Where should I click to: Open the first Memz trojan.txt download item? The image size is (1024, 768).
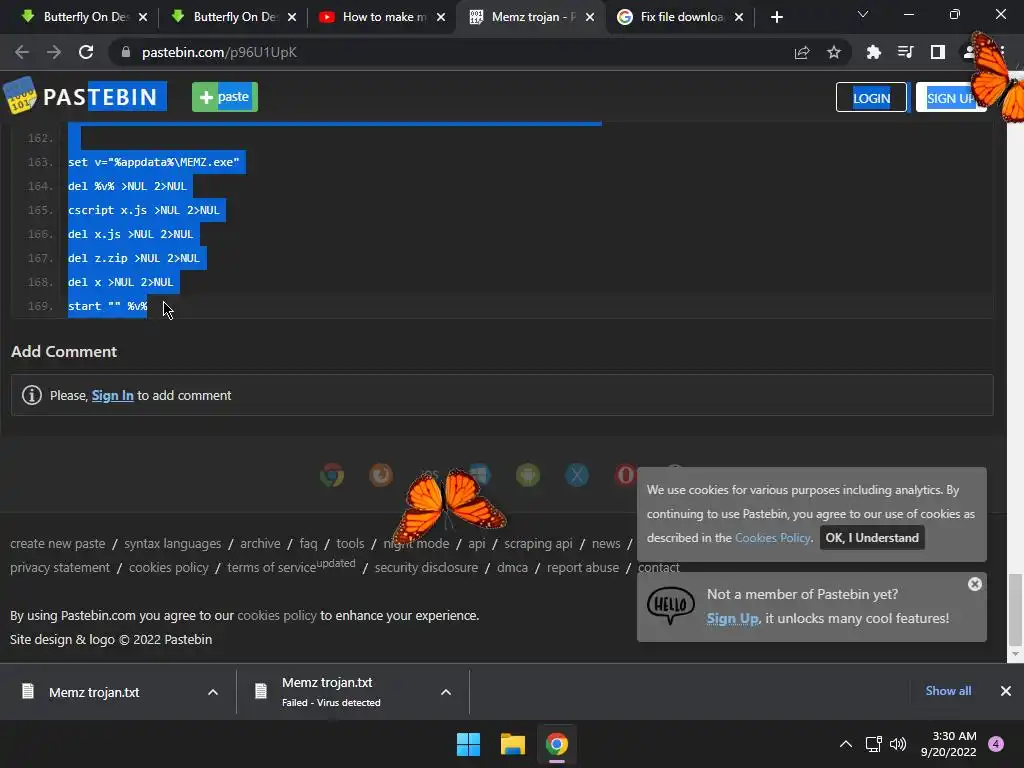(x=93, y=692)
